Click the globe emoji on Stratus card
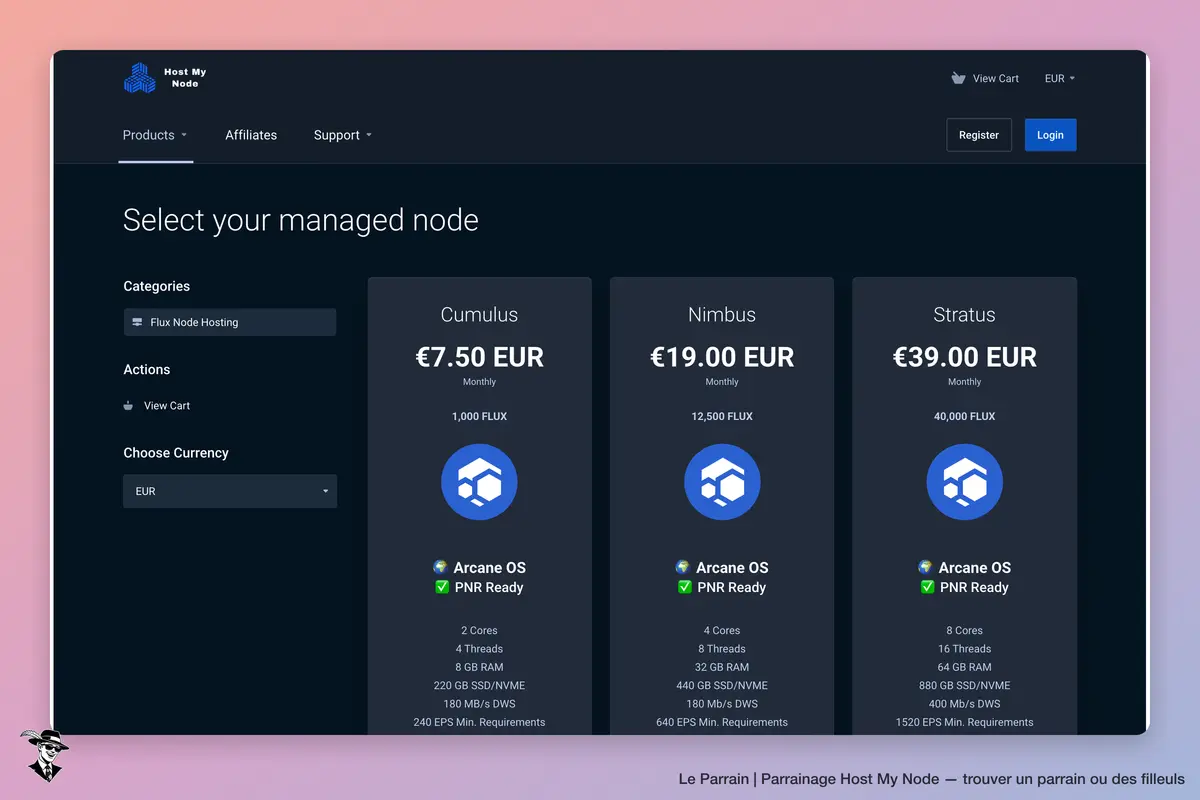This screenshot has width=1200, height=800. click(925, 567)
